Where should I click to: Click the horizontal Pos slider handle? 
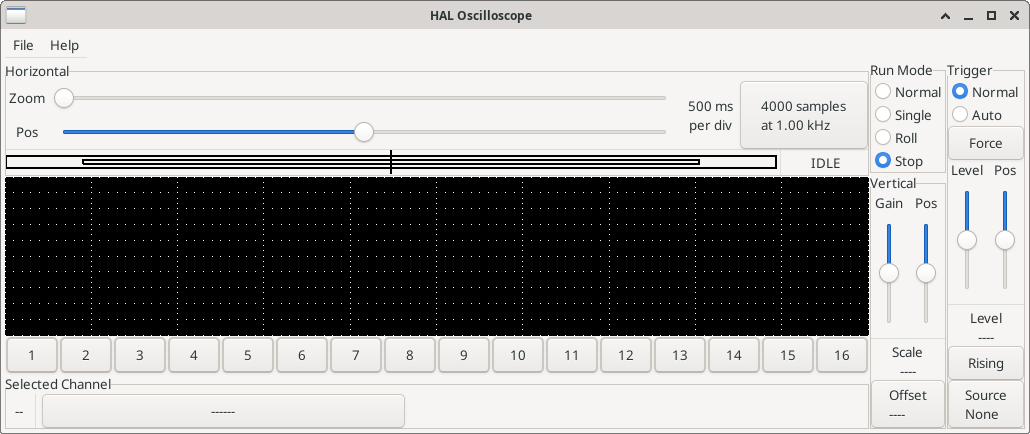click(364, 132)
